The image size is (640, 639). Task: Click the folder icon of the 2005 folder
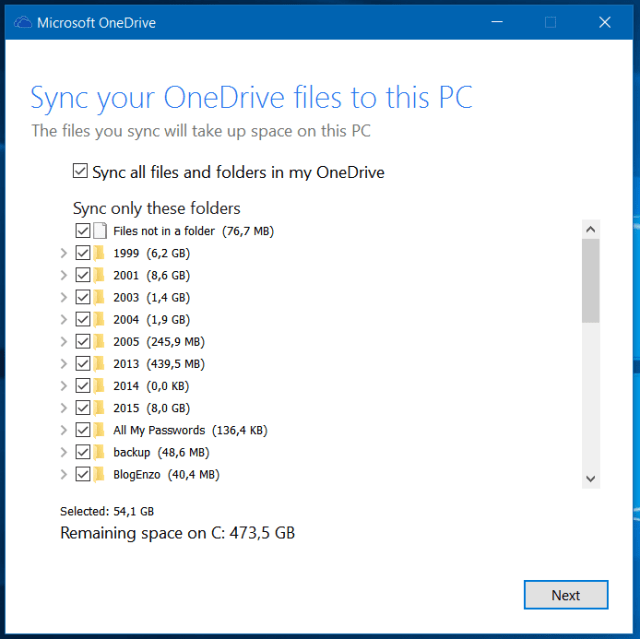pyautogui.click(x=99, y=342)
